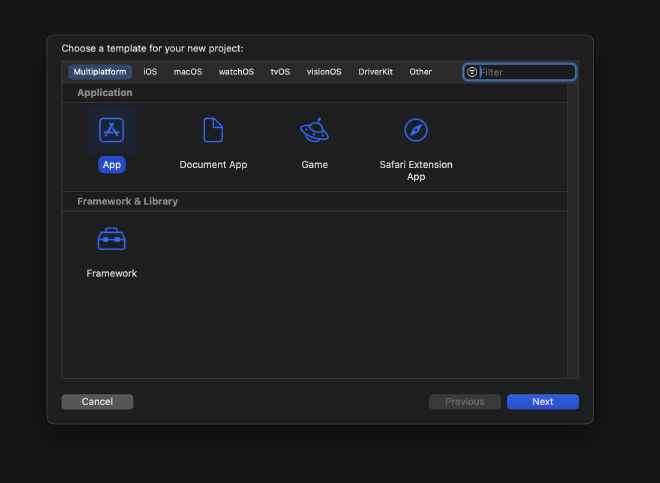Screen dimensions: 660x483
Task: Click the "Game" label text
Action: 314,165
